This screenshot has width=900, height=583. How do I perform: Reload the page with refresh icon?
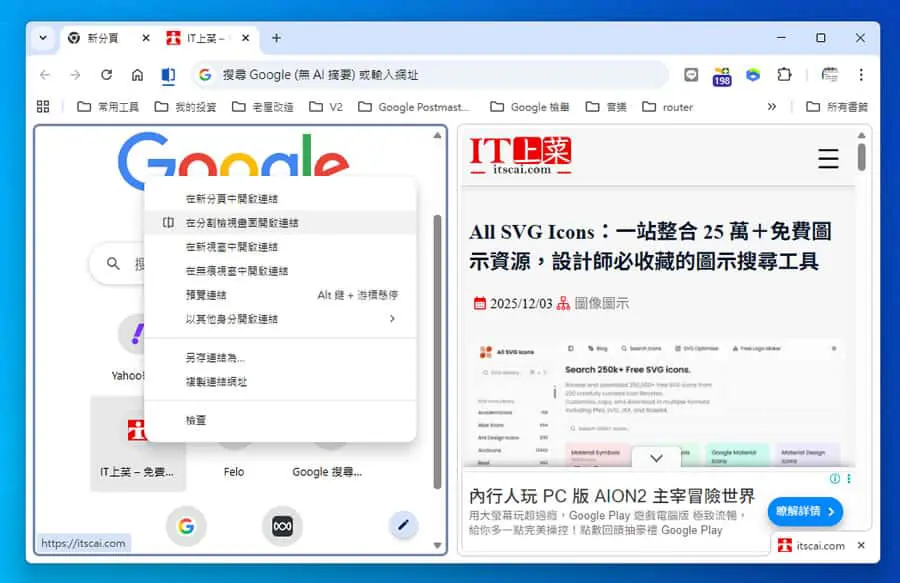coord(106,75)
